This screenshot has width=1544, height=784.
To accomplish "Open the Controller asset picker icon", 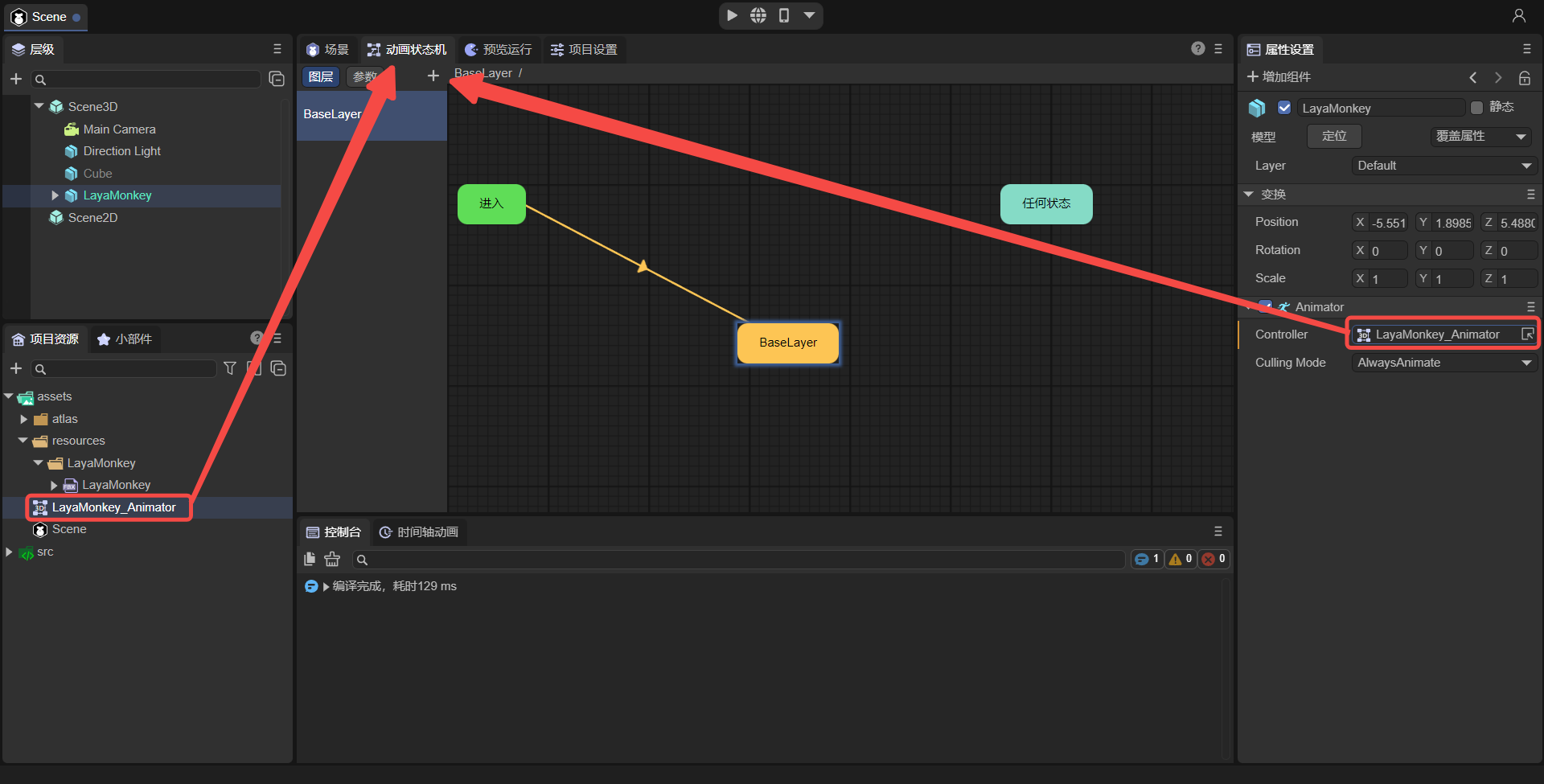I will tap(1527, 335).
